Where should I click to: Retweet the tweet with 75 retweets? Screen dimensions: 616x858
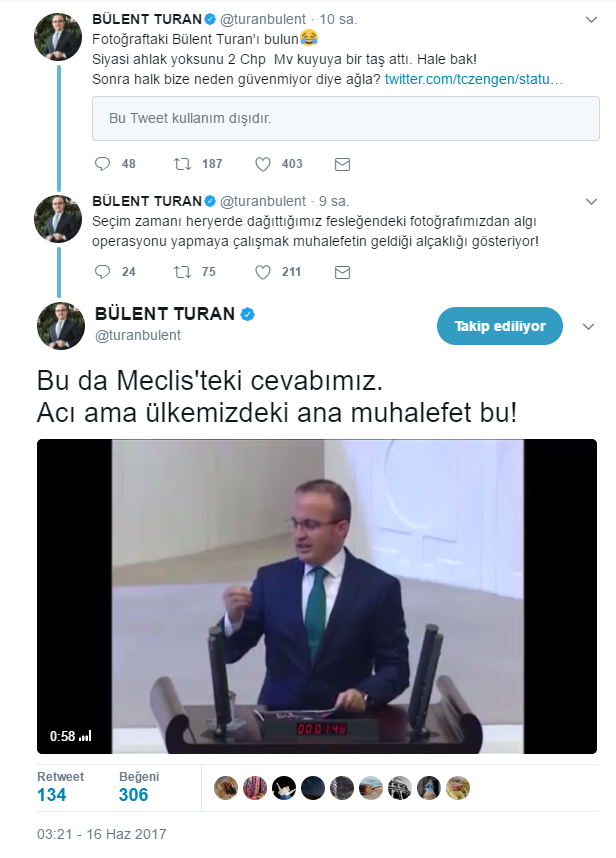[183, 271]
